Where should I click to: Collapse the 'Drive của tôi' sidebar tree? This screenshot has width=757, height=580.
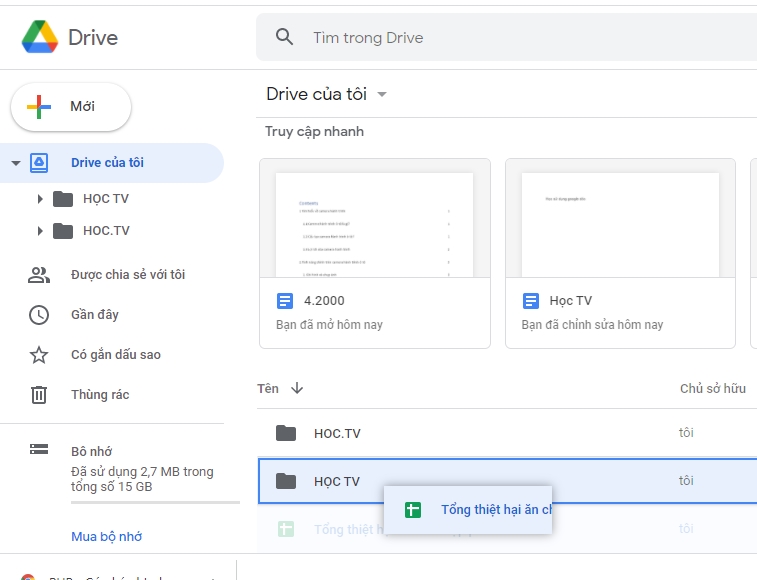16,163
